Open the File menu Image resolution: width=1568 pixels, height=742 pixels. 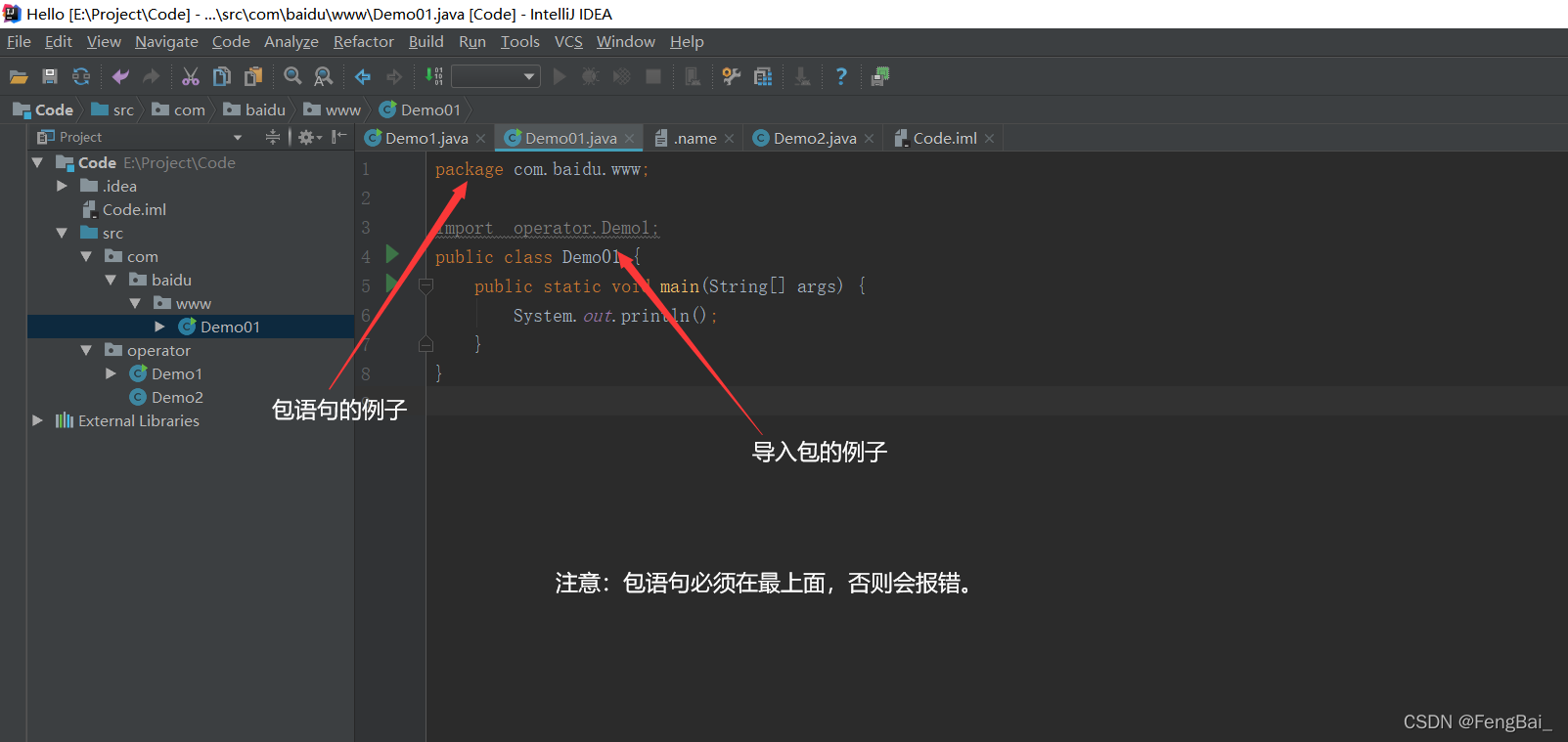tap(19, 42)
